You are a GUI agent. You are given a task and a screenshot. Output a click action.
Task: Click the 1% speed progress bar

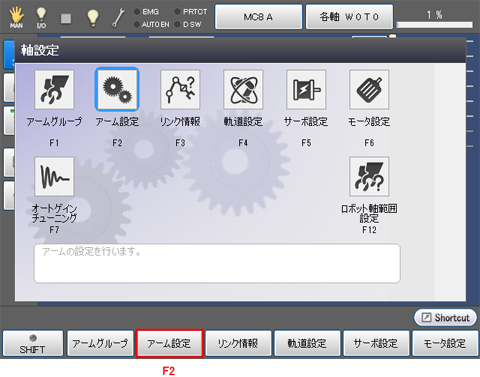point(434,25)
